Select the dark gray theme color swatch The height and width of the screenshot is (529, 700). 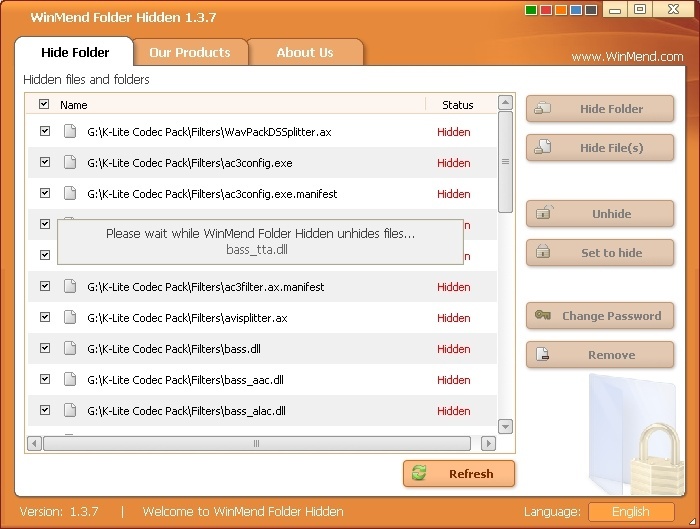click(x=591, y=10)
